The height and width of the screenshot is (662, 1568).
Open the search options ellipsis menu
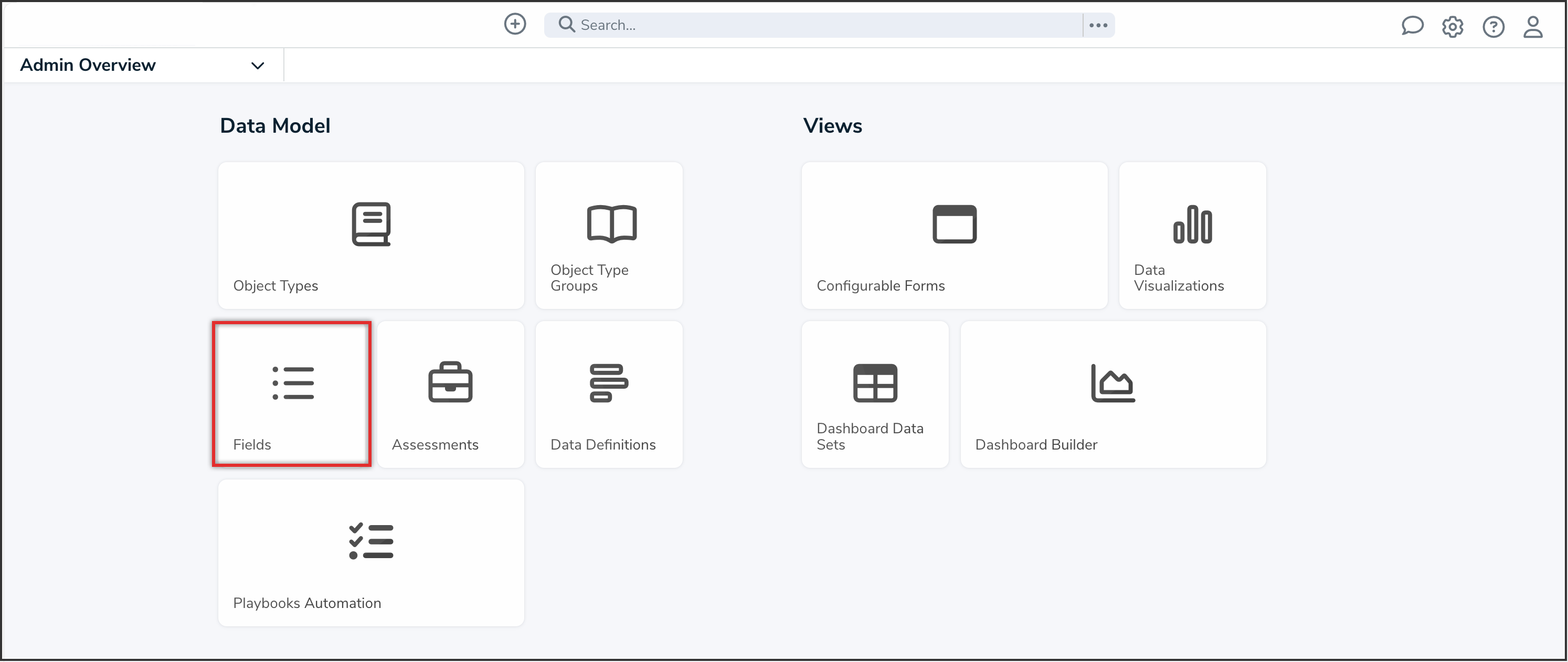coord(1097,25)
